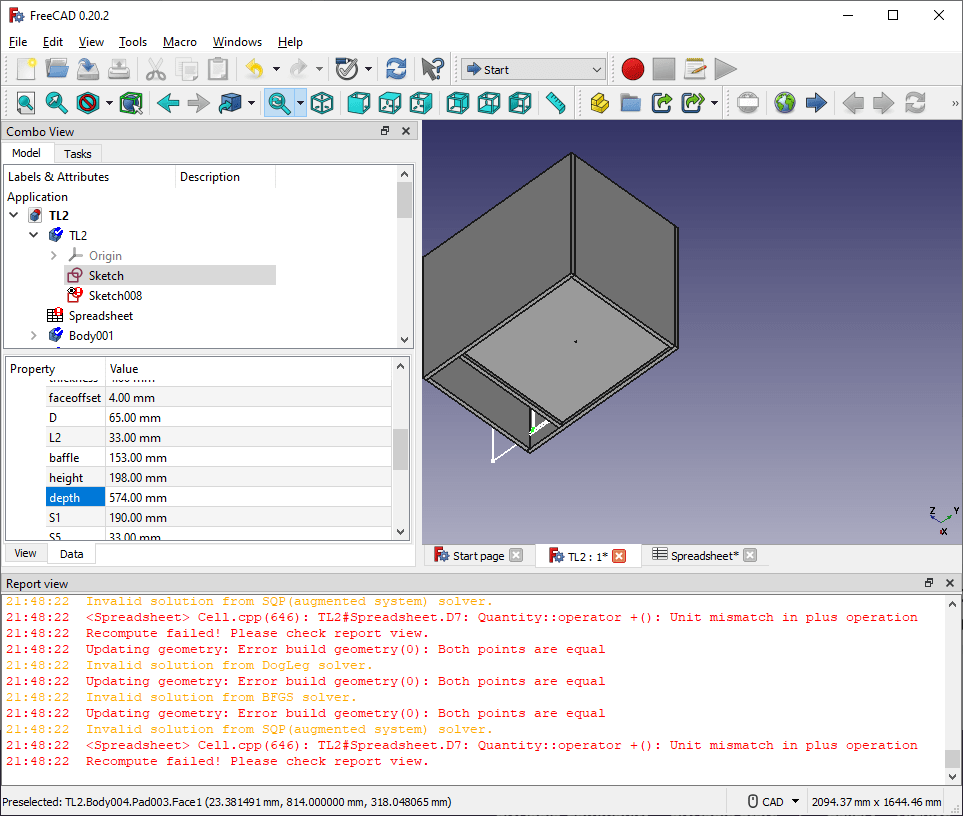Open website globe icon
Image resolution: width=963 pixels, height=816 pixels.
[785, 103]
